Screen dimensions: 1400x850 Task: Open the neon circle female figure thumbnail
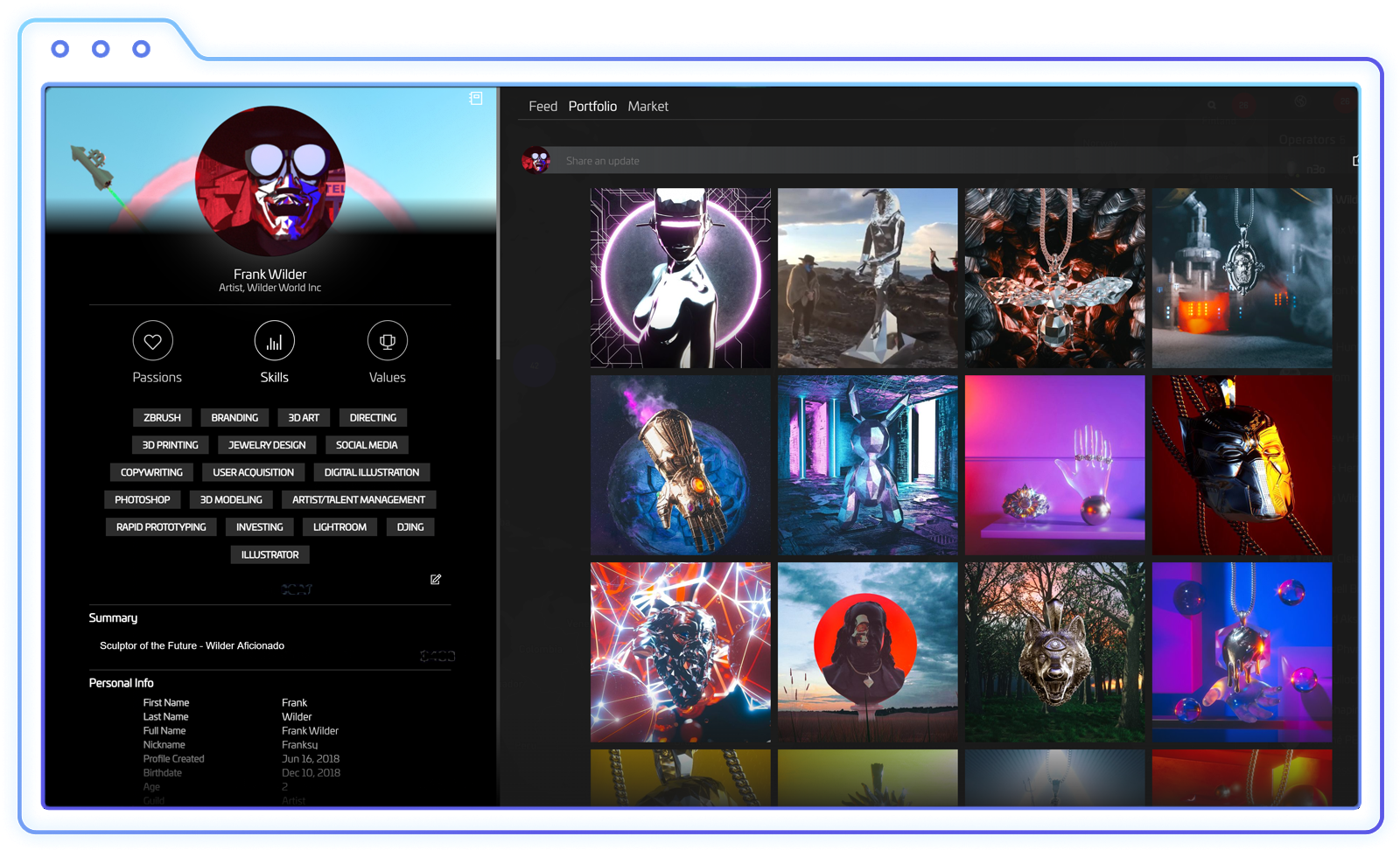681,278
